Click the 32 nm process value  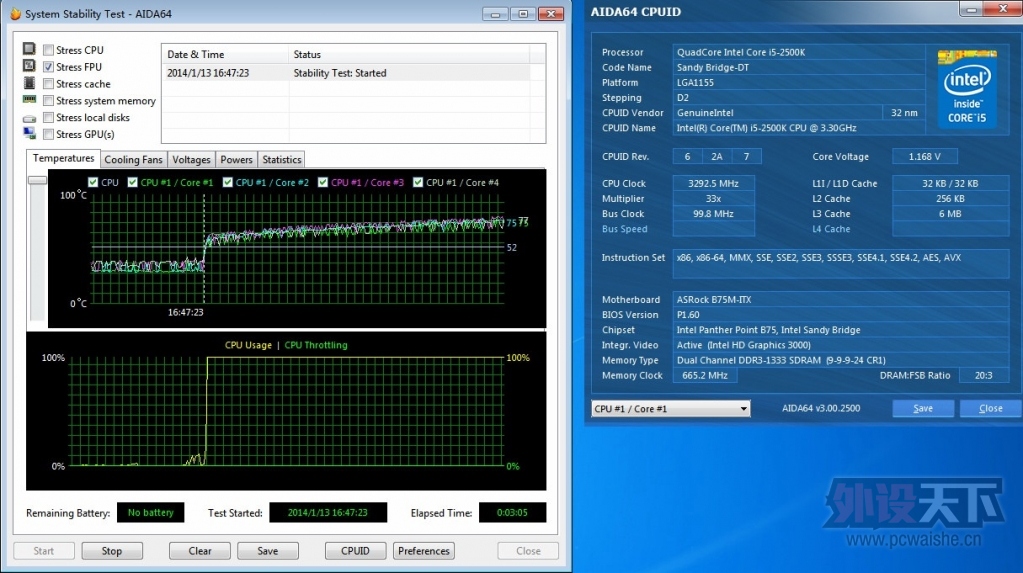904,113
